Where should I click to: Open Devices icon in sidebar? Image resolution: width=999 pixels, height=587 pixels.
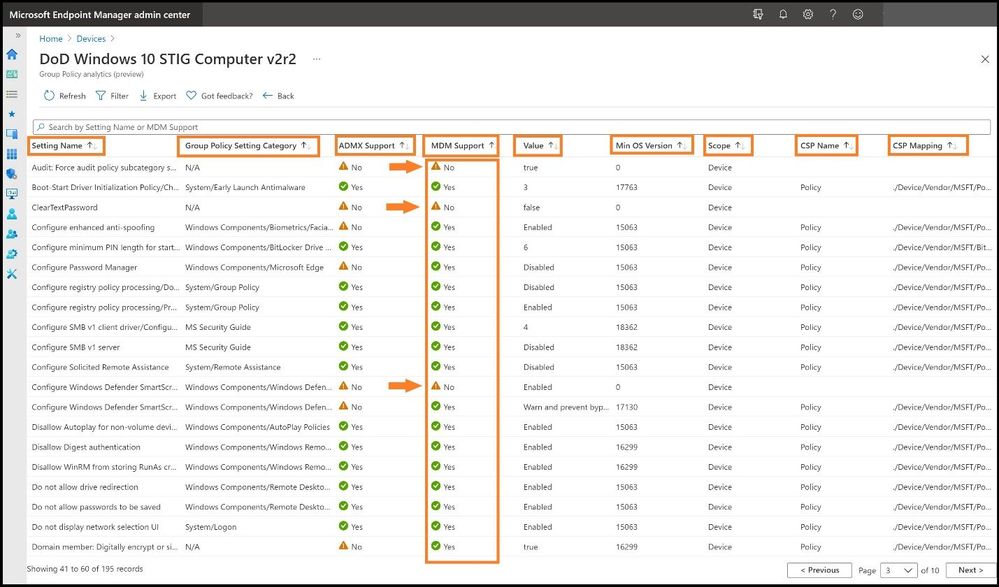(11, 134)
